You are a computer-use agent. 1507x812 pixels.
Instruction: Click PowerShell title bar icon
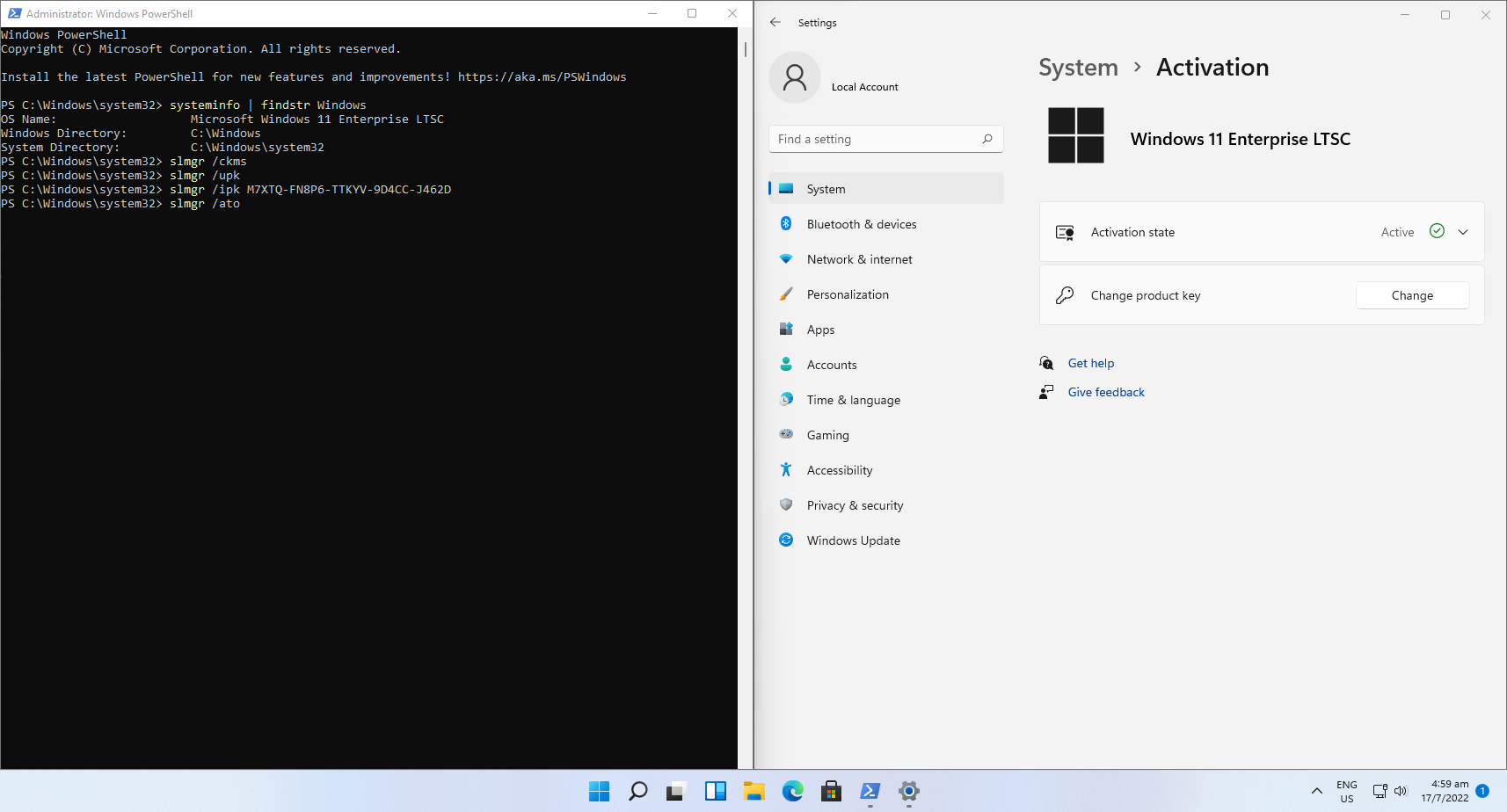point(14,13)
